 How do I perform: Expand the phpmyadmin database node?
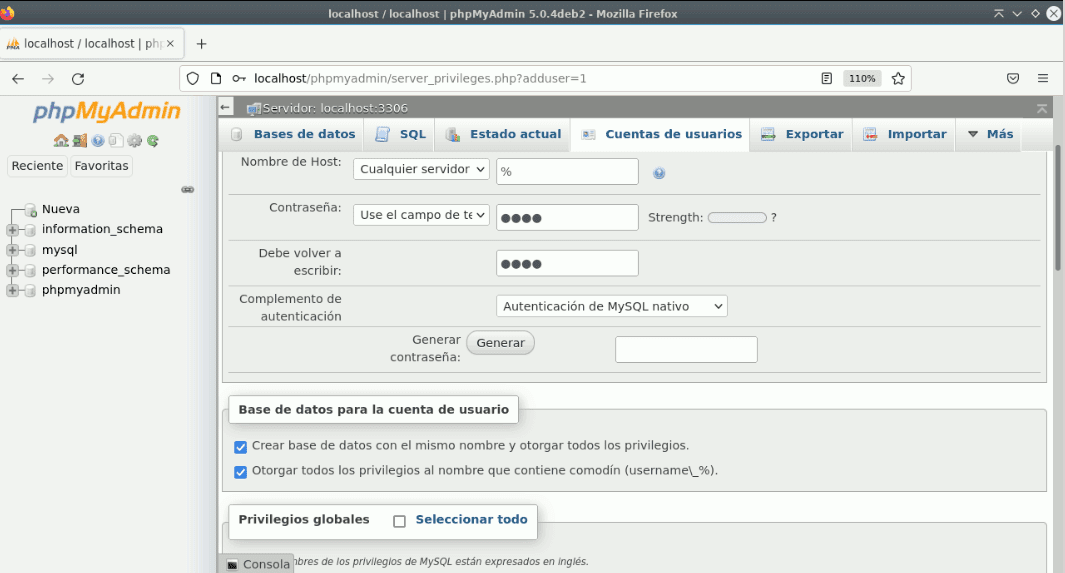pos(12,291)
